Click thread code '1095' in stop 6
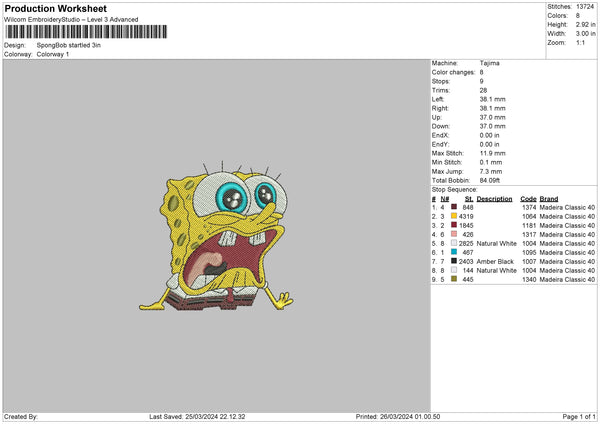600x424 pixels. [x=529, y=252]
